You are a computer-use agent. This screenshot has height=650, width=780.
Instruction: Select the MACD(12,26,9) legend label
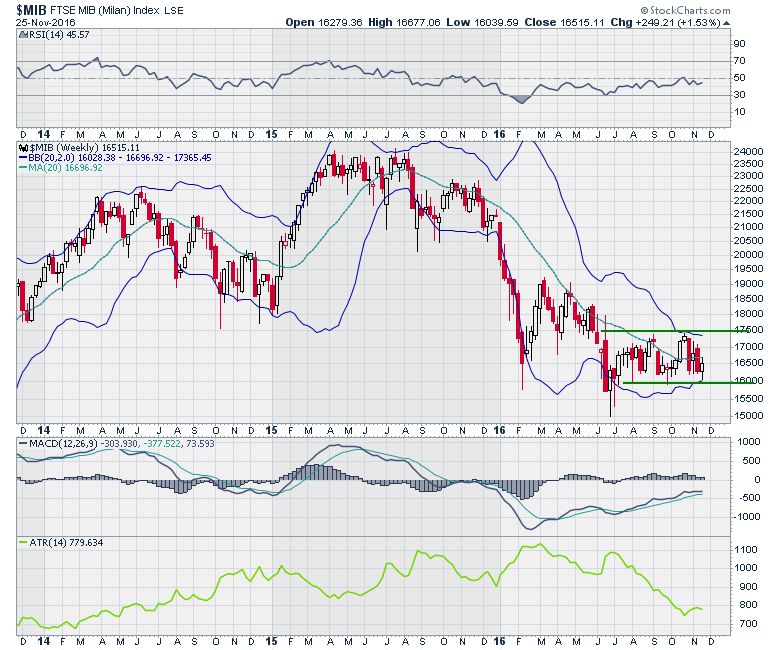click(60, 441)
